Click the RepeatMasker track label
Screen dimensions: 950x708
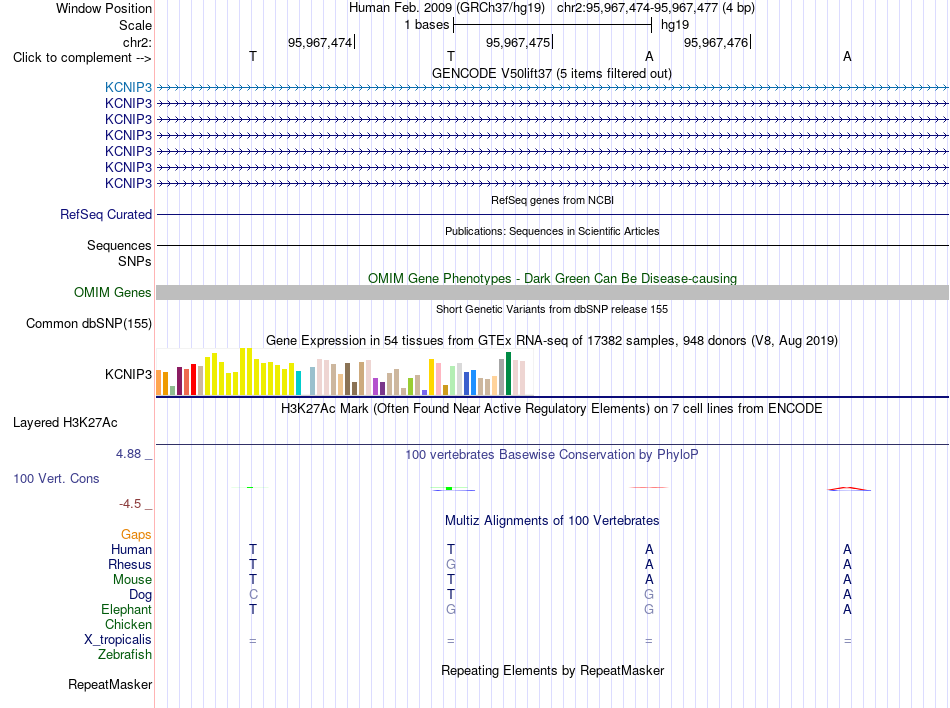[x=110, y=684]
